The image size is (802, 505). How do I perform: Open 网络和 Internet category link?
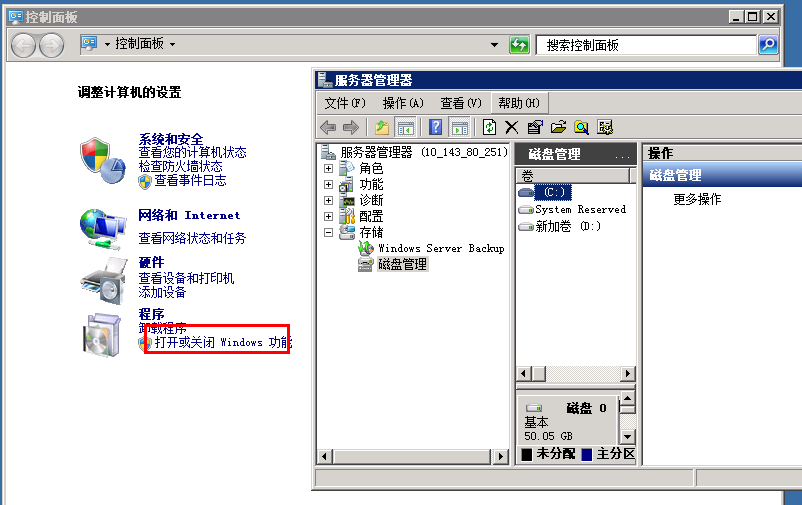point(189,215)
